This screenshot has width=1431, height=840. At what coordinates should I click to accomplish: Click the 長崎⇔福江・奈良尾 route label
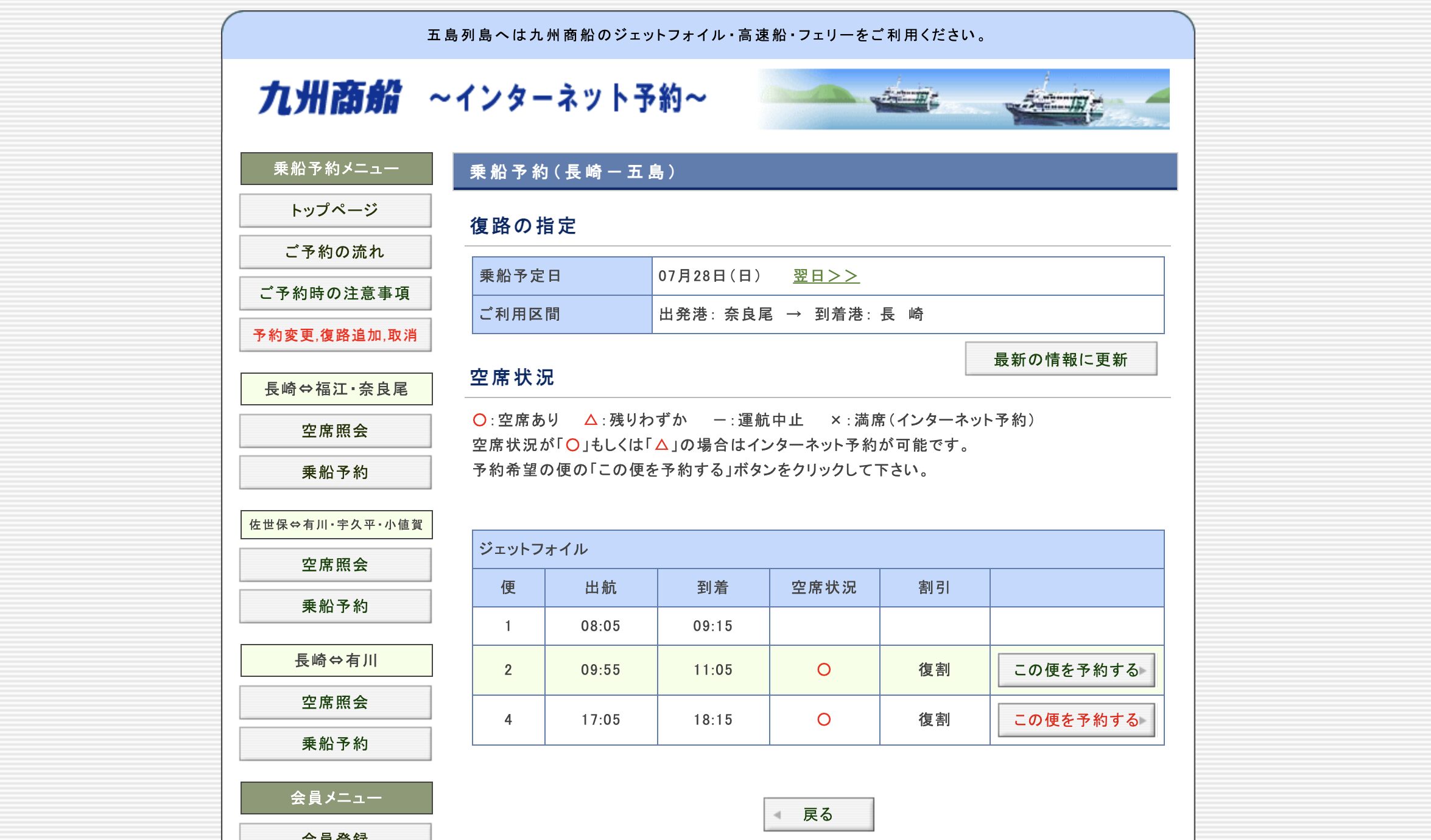(336, 389)
